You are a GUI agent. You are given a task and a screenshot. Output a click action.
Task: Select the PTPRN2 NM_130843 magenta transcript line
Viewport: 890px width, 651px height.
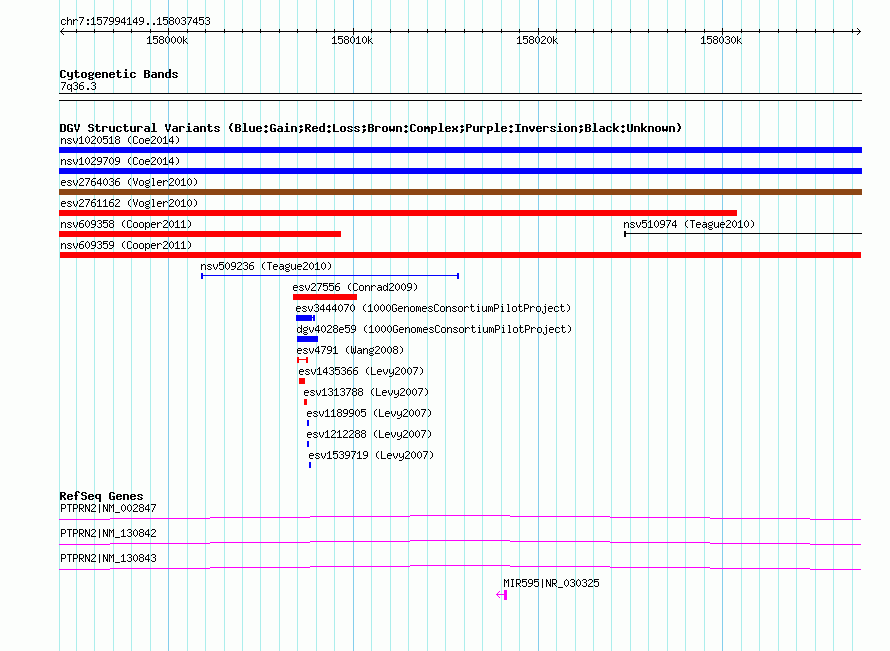pyautogui.click(x=460, y=567)
